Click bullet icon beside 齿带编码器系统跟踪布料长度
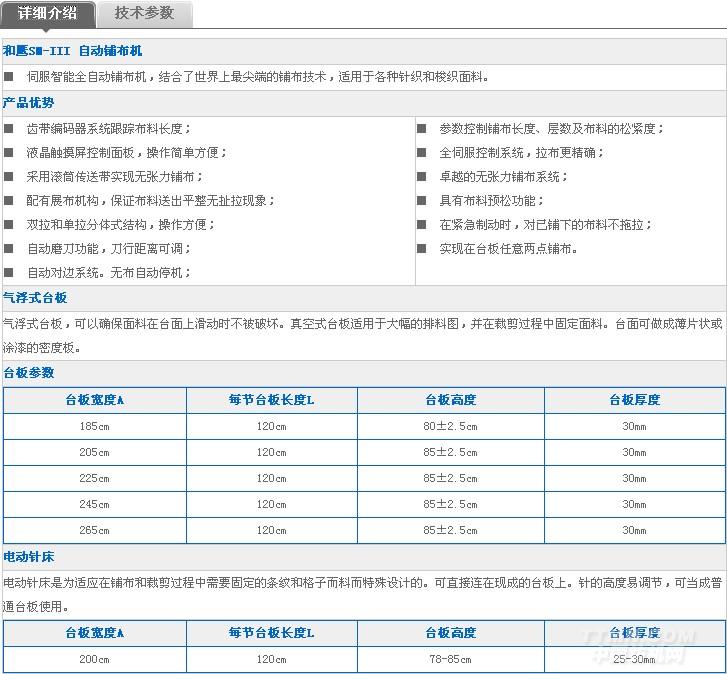727x674 pixels. [x=9, y=129]
